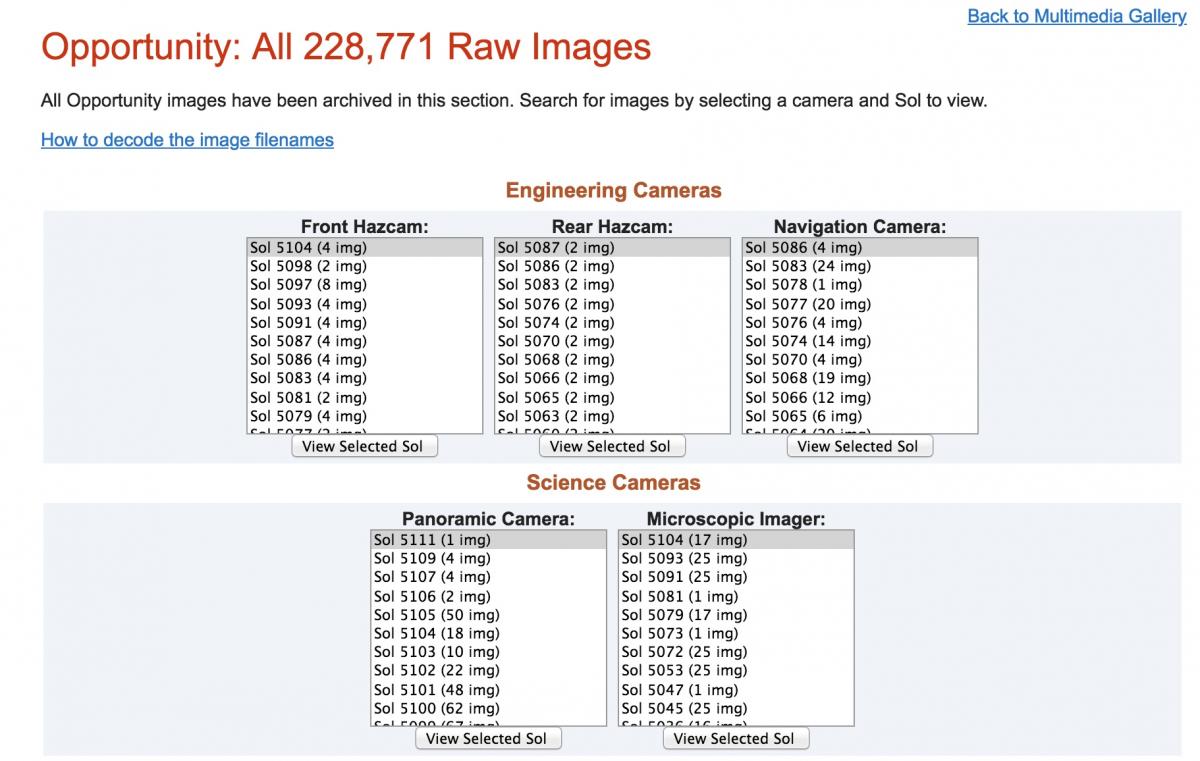Select Sol 5081 (2 img) in Front Hazcam list

[x=364, y=398]
